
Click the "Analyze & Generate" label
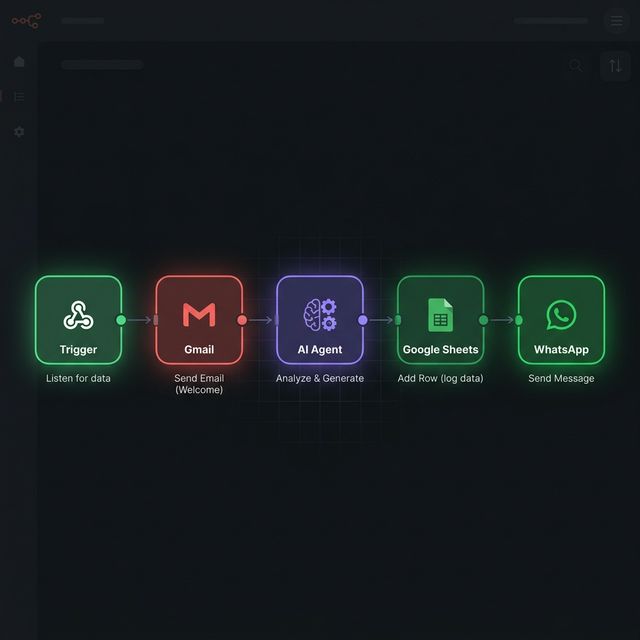coord(320,378)
